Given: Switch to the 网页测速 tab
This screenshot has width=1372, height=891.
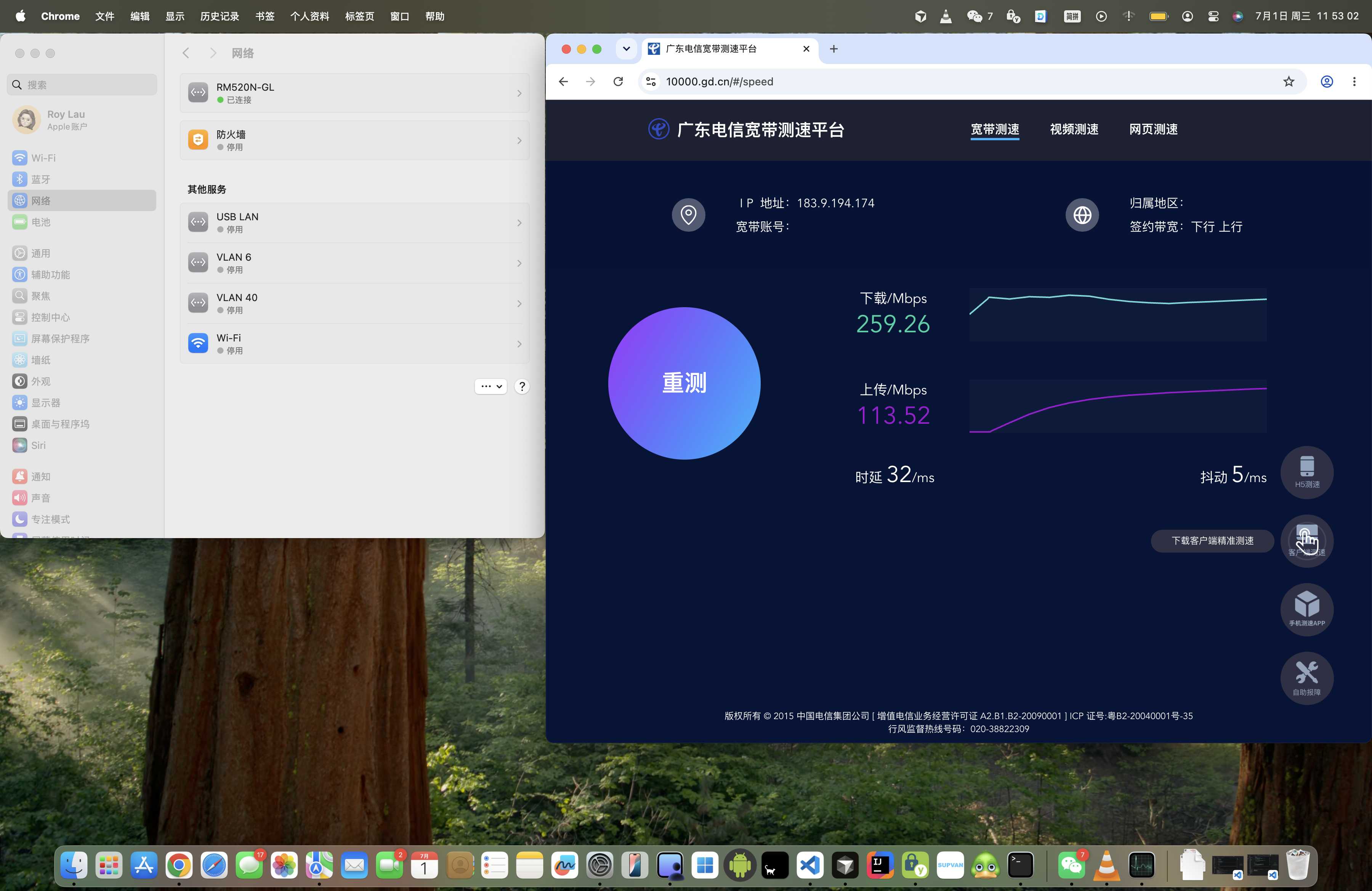Looking at the screenshot, I should point(1153,129).
